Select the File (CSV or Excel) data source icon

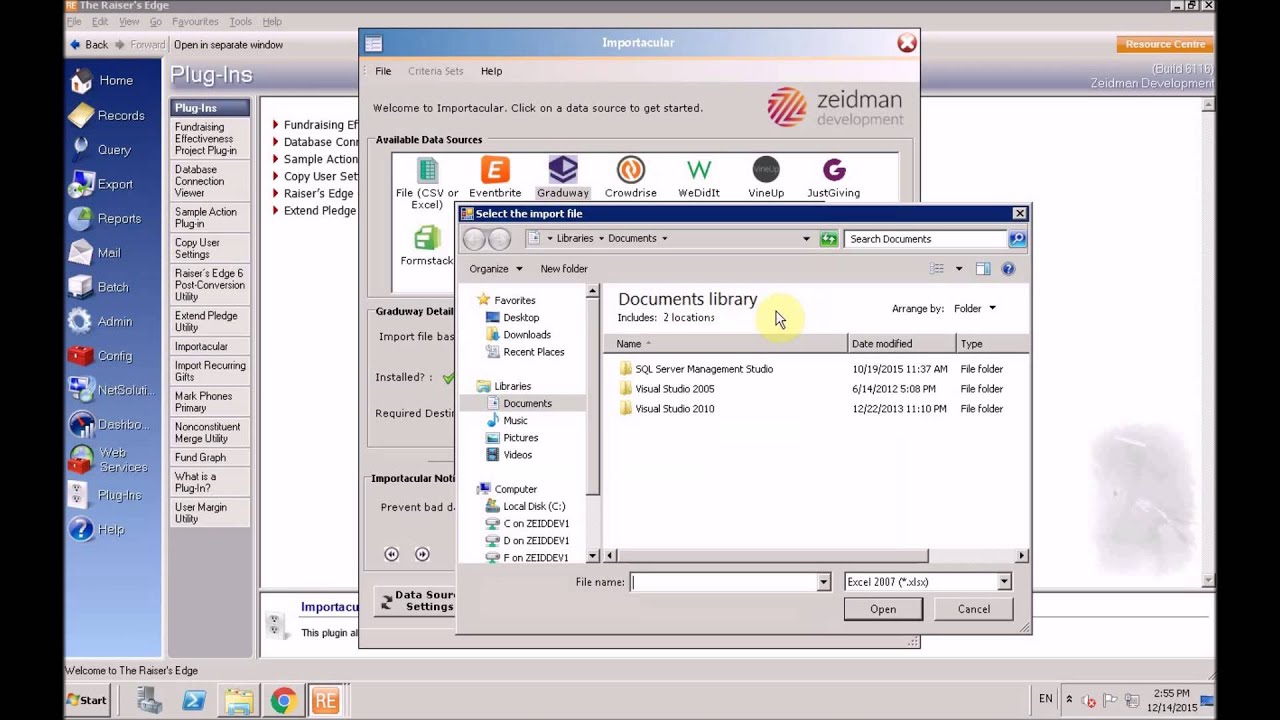tap(427, 170)
